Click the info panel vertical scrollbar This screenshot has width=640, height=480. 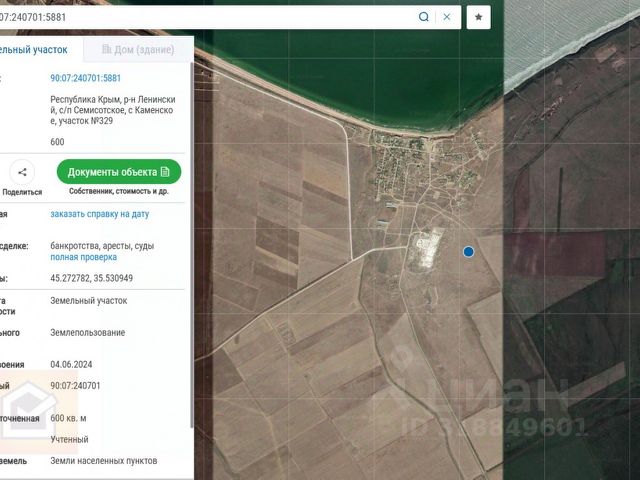tap(192, 245)
